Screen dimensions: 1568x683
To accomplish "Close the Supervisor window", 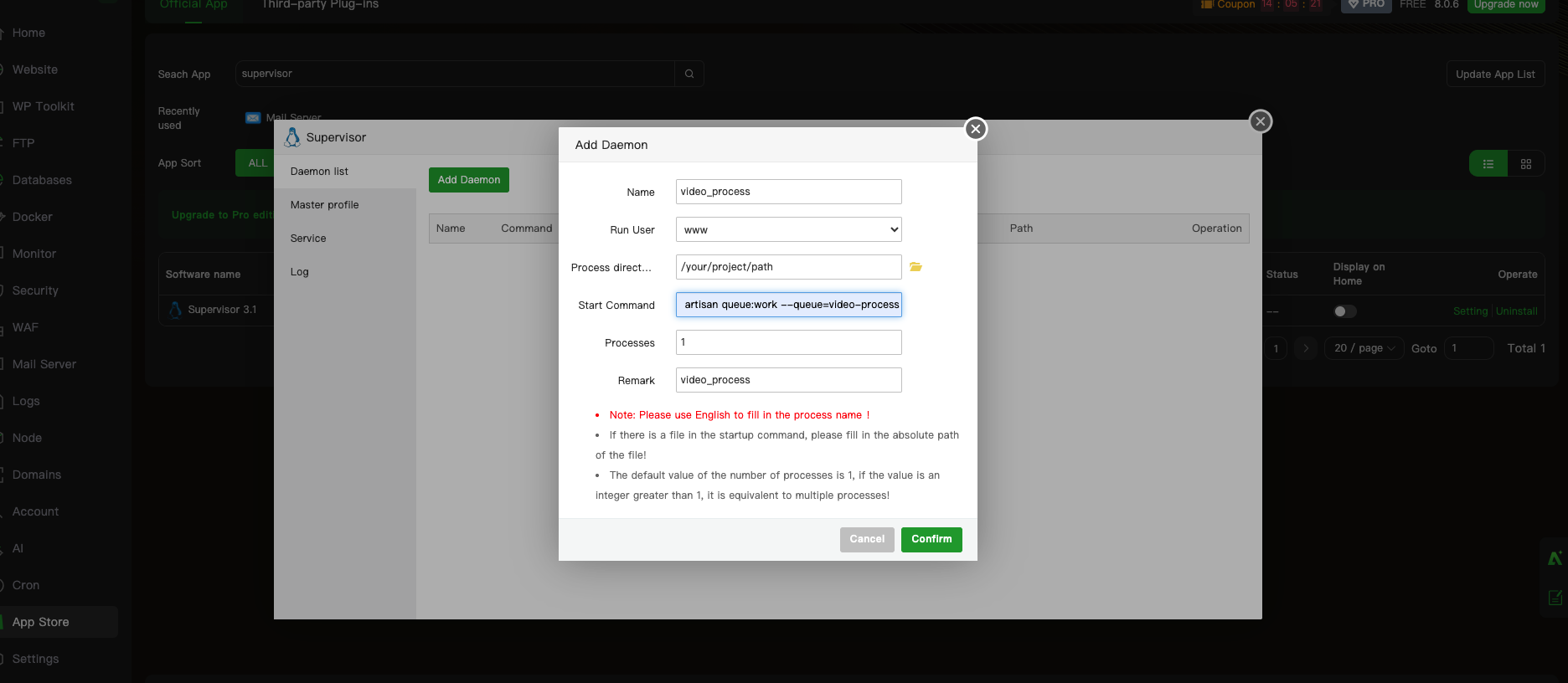I will pyautogui.click(x=1260, y=121).
